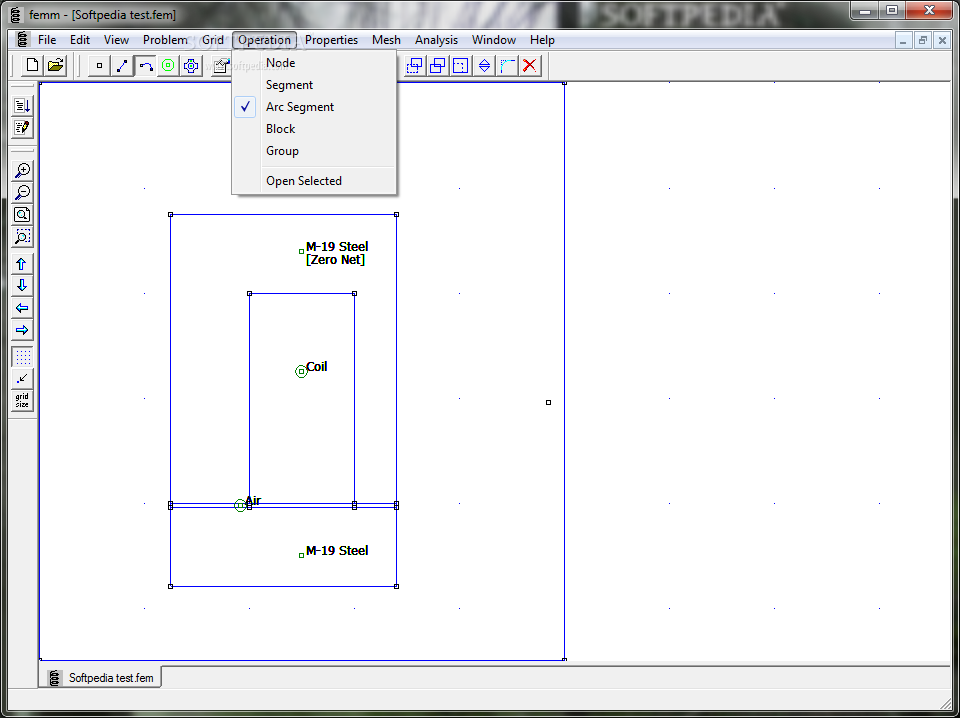Click the list with pencil sidebar icon
This screenshot has width=960, height=718.
pyautogui.click(x=22, y=127)
